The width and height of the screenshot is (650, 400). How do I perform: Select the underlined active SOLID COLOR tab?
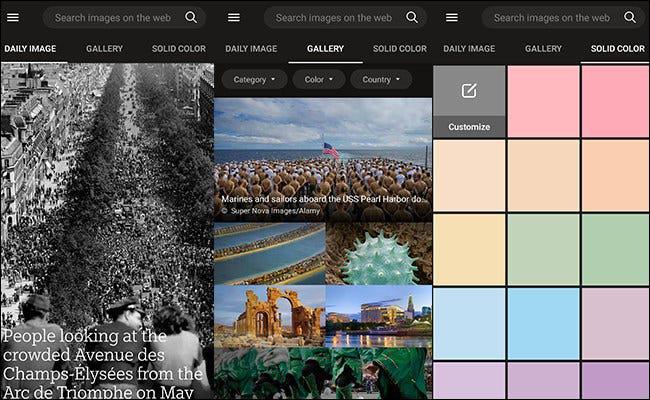click(x=618, y=48)
